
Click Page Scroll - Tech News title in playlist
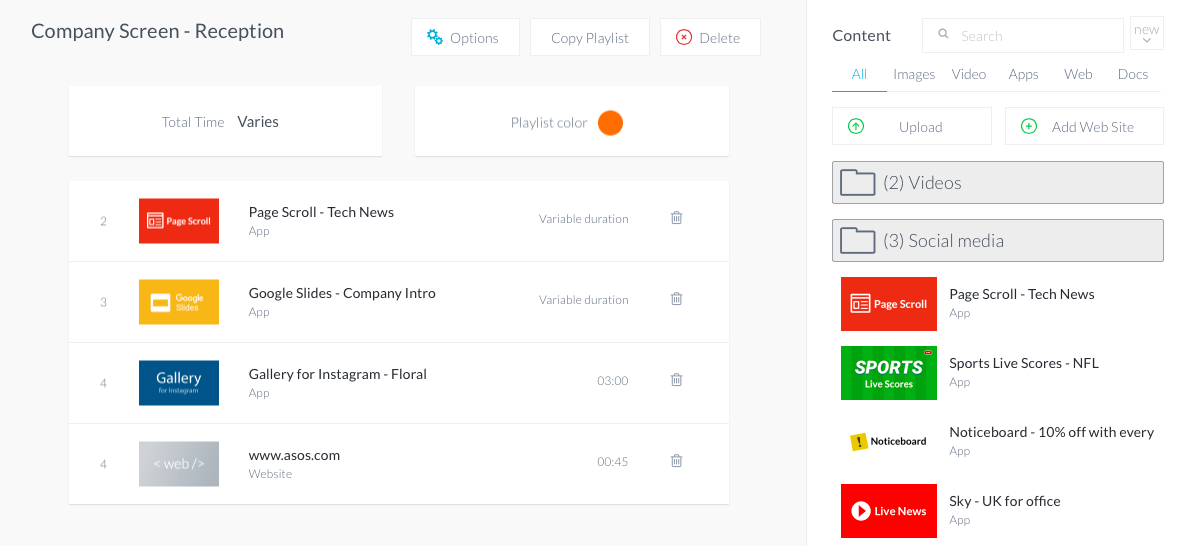[x=321, y=213]
